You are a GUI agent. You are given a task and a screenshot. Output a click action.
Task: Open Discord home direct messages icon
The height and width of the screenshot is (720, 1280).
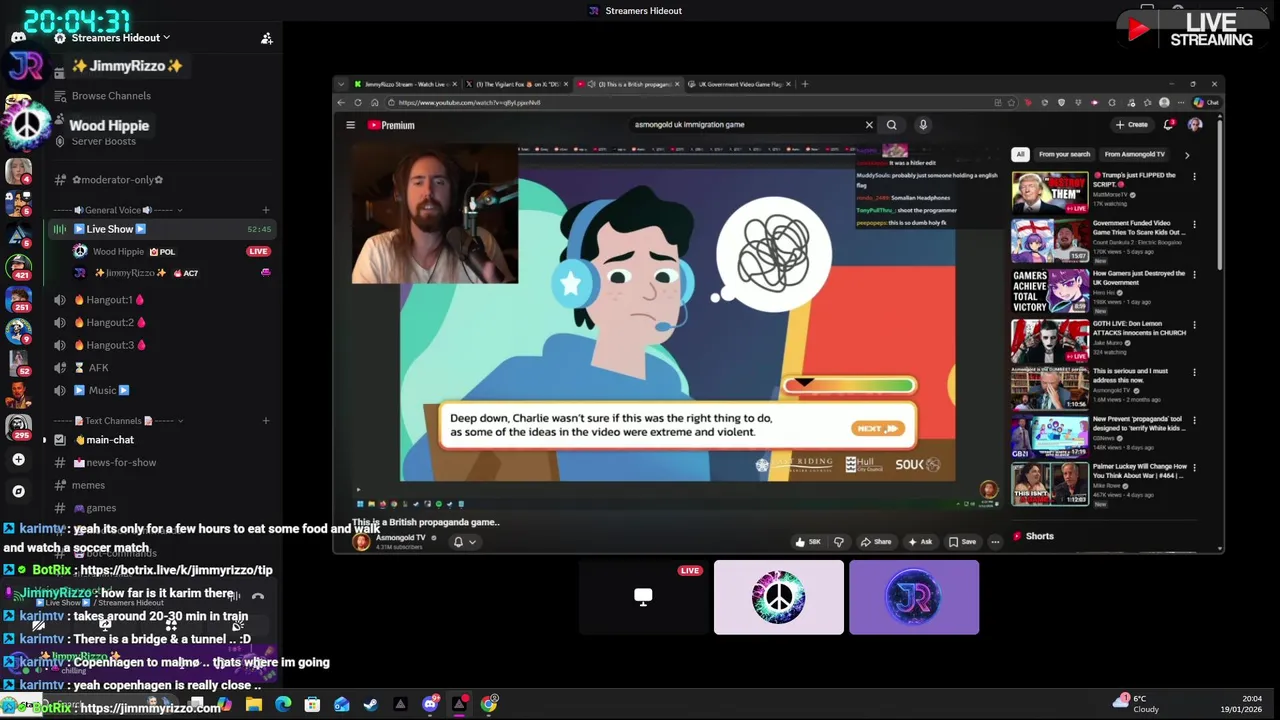pyautogui.click(x=18, y=38)
